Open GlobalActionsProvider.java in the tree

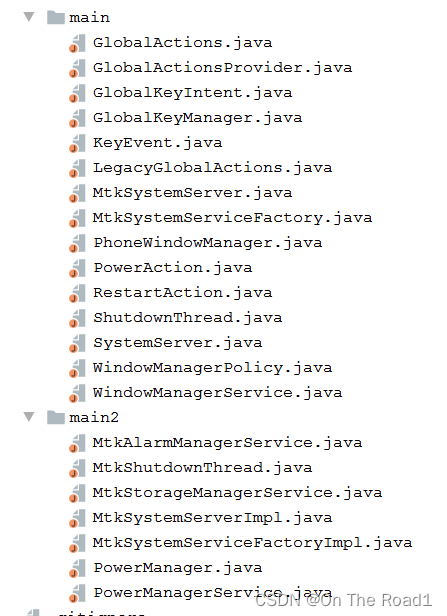pos(222,68)
